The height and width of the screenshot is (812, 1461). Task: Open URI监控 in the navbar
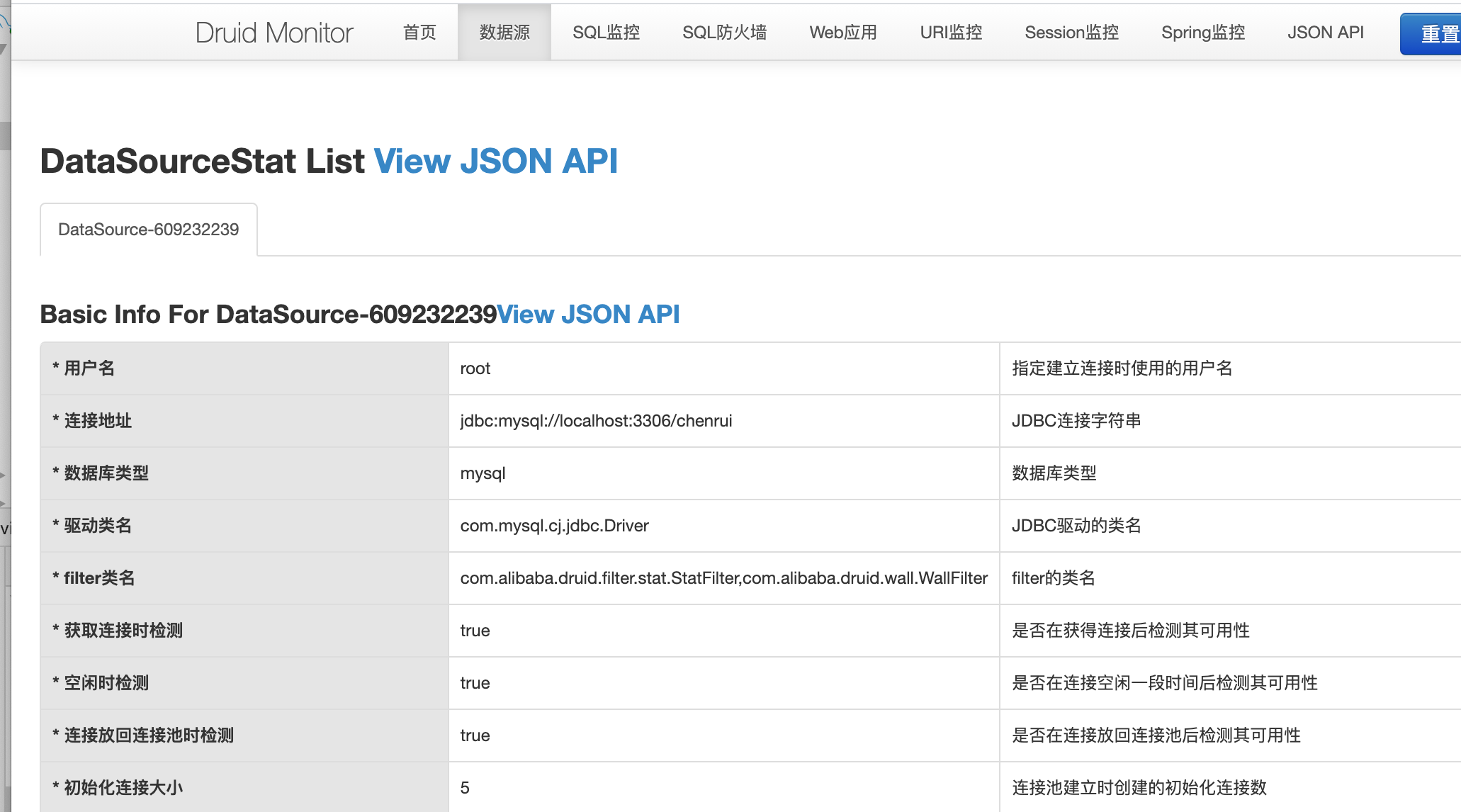click(x=951, y=33)
